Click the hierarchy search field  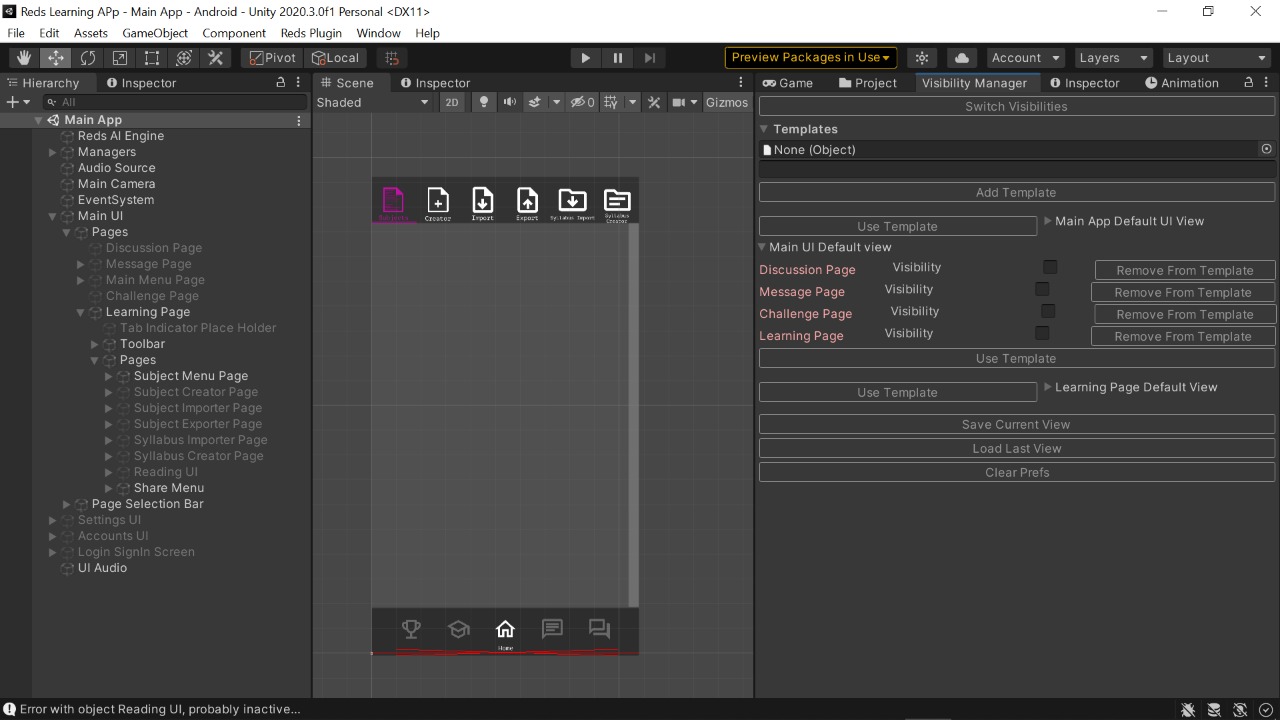[x=174, y=102]
